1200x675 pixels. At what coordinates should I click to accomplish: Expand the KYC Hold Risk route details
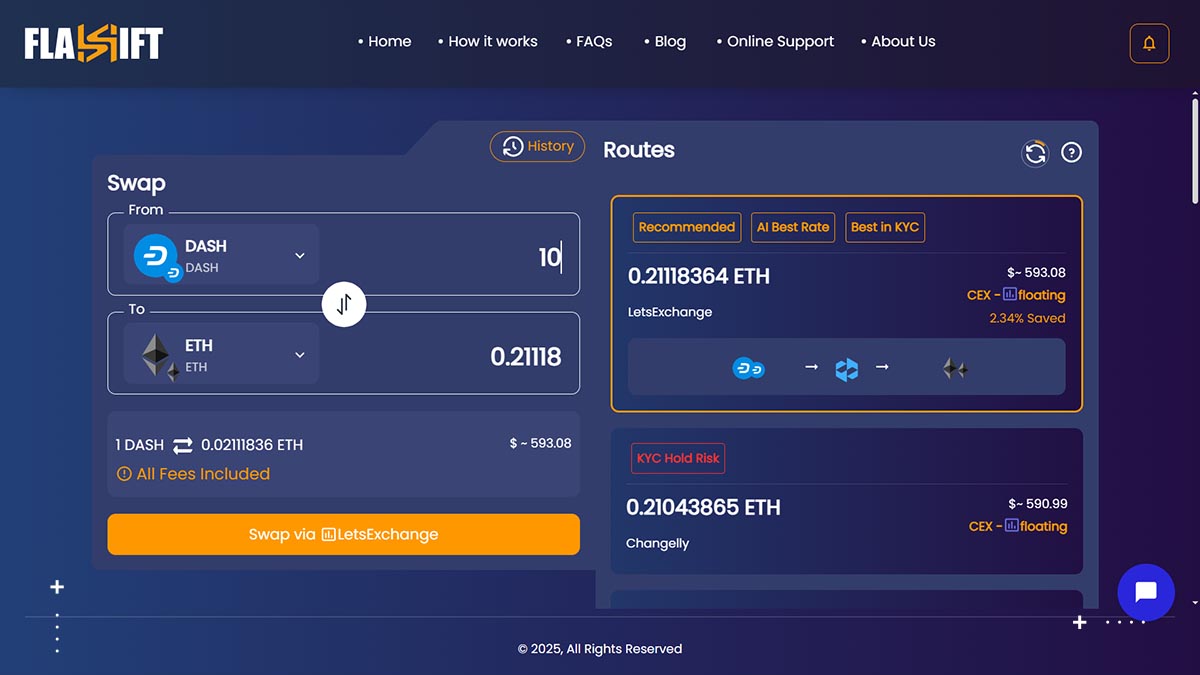pyautogui.click(x=847, y=500)
